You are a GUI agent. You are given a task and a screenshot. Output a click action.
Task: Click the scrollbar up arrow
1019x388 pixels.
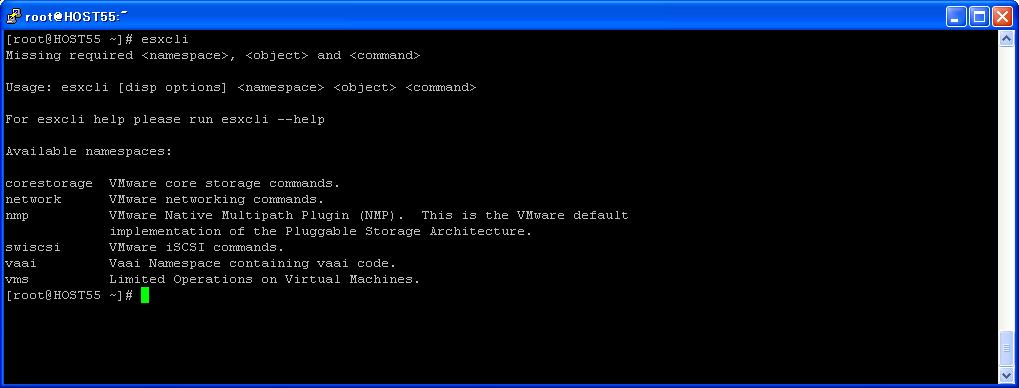1006,39
